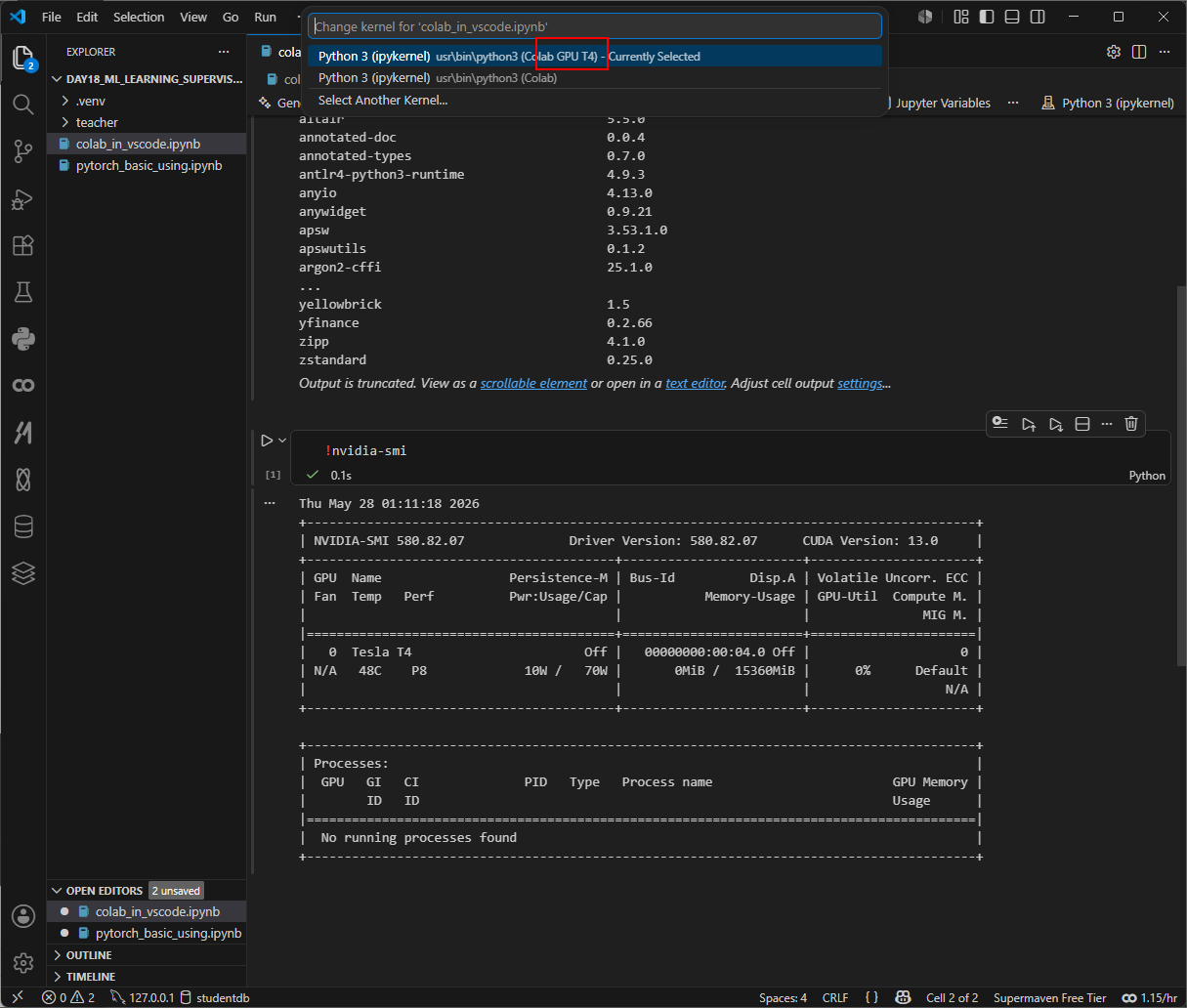Choose Python 3 (Colab) kernel without GPU

[x=595, y=78]
